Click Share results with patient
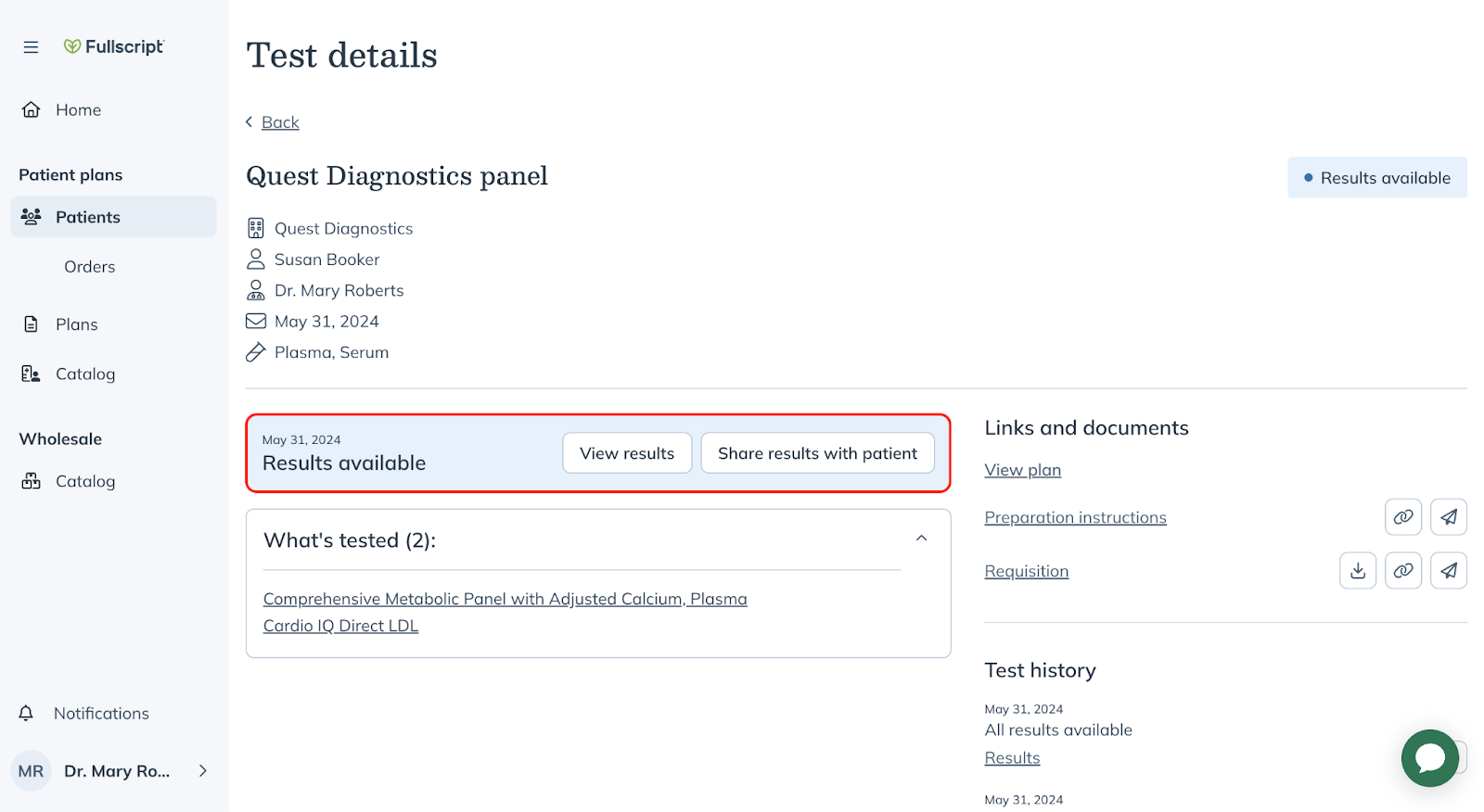 pyautogui.click(x=817, y=453)
